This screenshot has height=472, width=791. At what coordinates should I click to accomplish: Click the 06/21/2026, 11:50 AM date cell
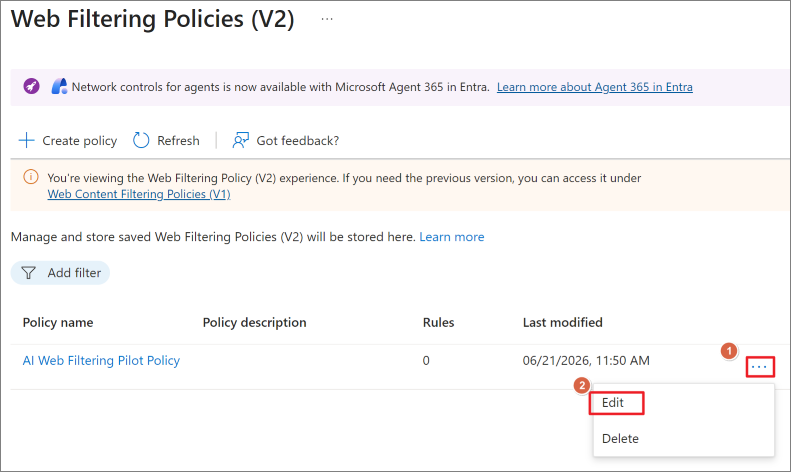click(586, 361)
